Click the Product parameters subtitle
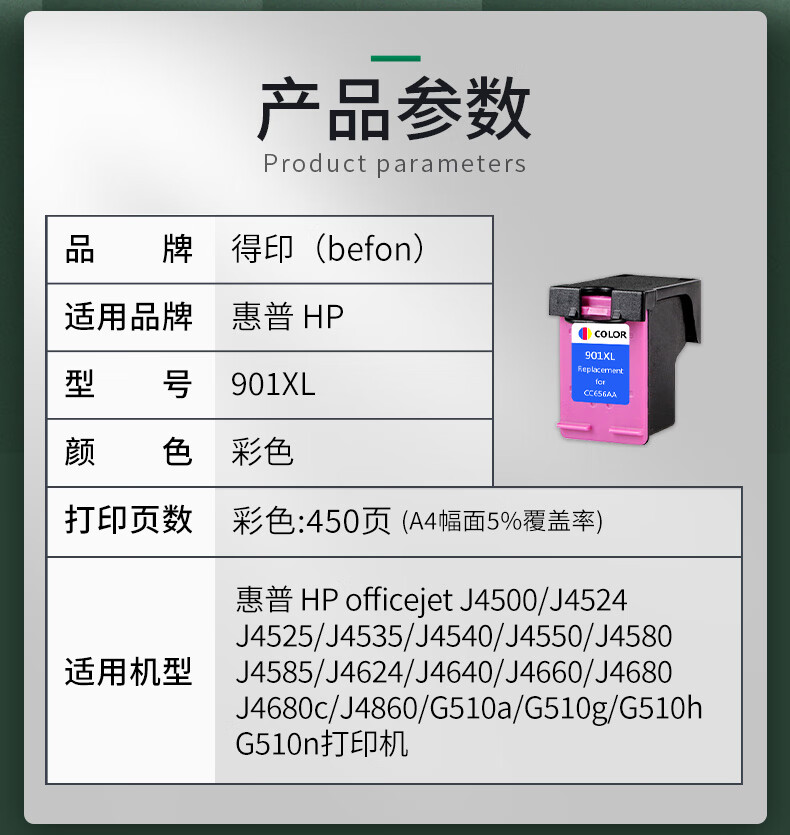 (395, 163)
